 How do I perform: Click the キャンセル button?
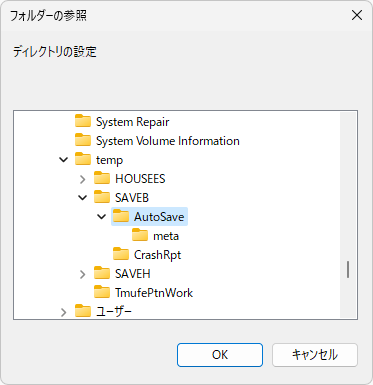click(x=315, y=355)
